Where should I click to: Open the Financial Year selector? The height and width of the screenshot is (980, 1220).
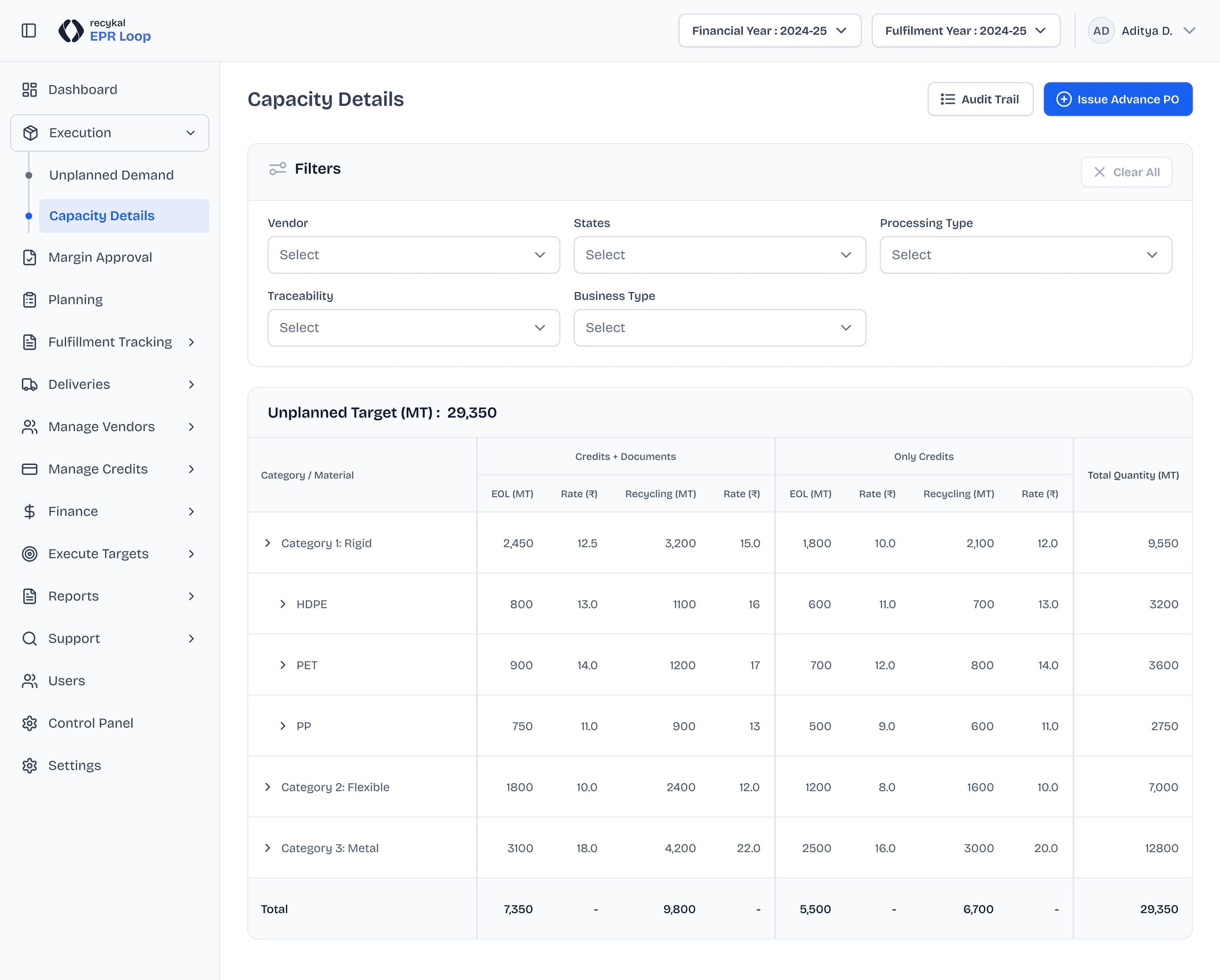point(769,30)
